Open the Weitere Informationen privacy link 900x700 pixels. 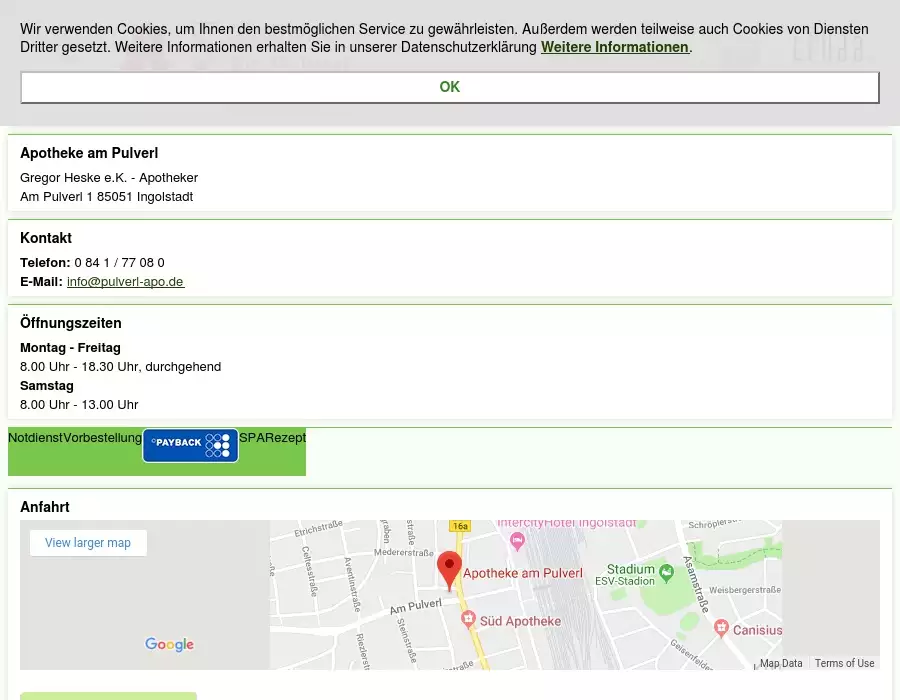pos(614,47)
